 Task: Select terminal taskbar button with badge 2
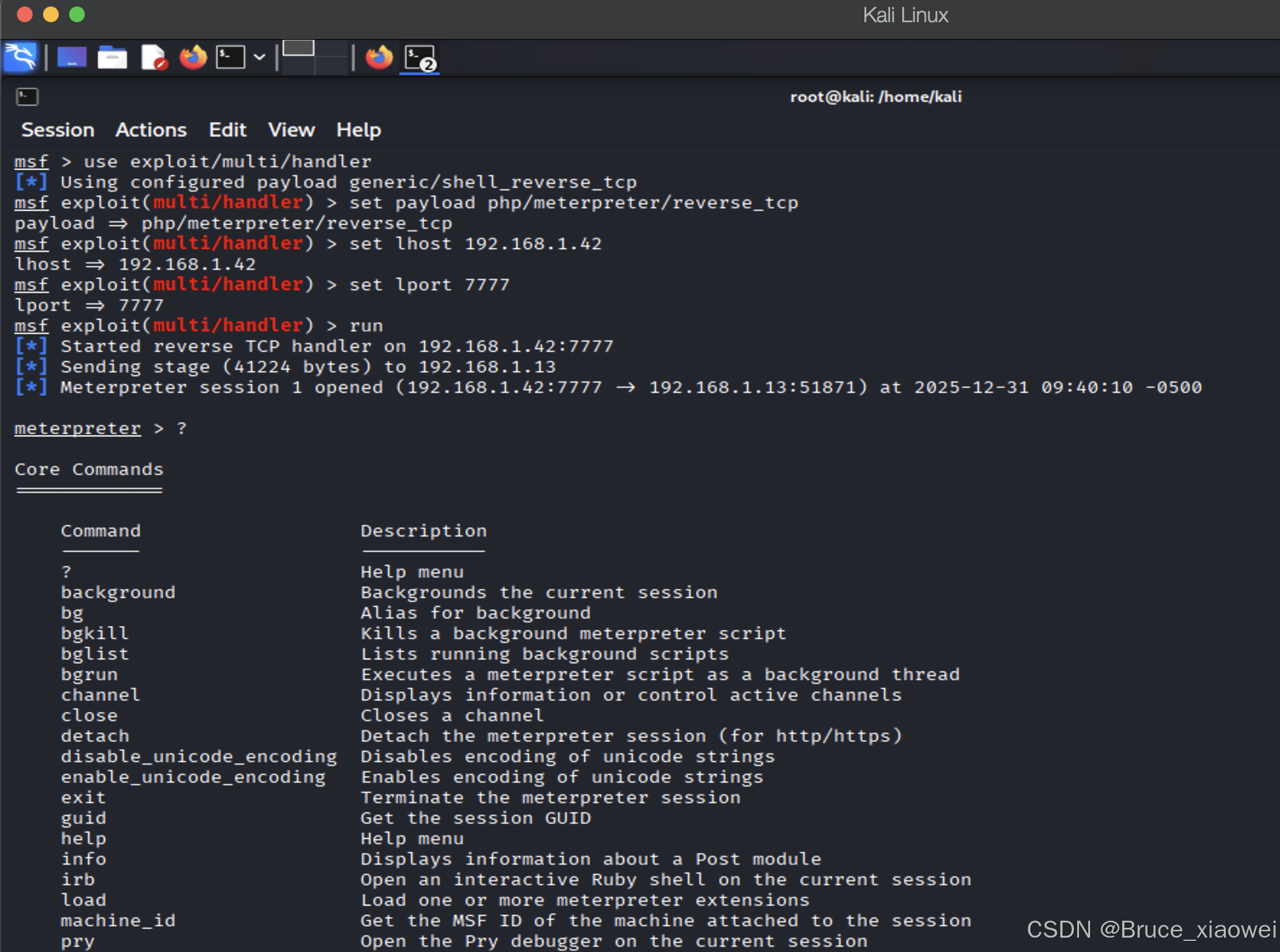(419, 58)
